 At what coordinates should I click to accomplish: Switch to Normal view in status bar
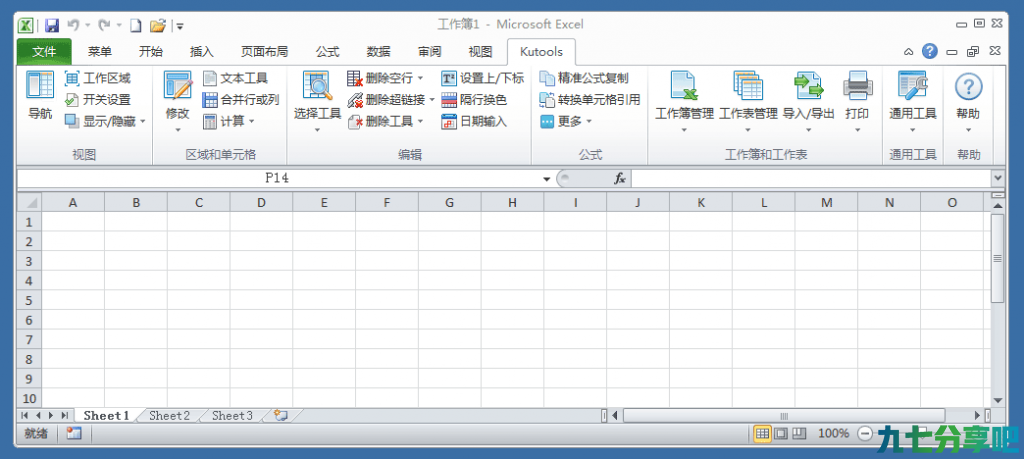pos(761,433)
